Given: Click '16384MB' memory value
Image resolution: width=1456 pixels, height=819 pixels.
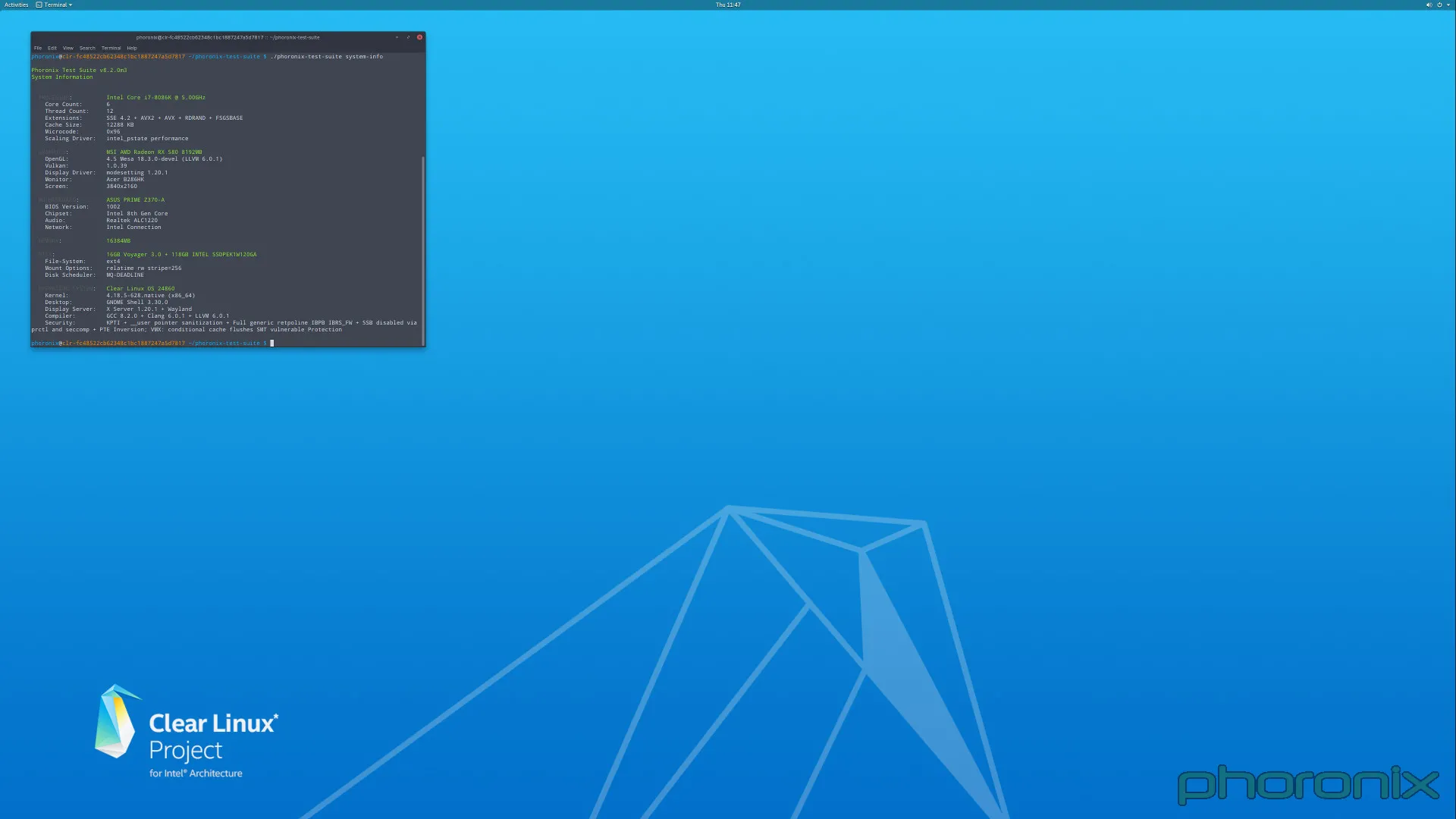Looking at the screenshot, I should pyautogui.click(x=118, y=240).
